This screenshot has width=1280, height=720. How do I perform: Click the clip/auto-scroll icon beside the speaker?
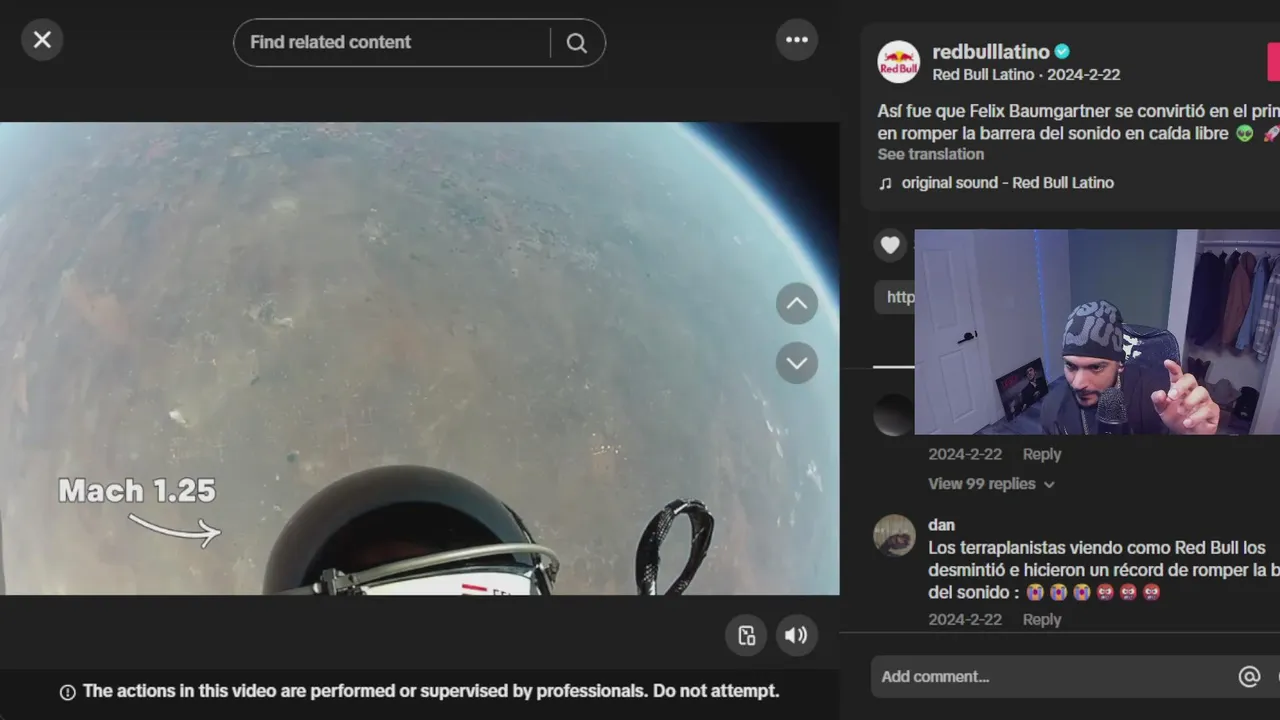746,635
